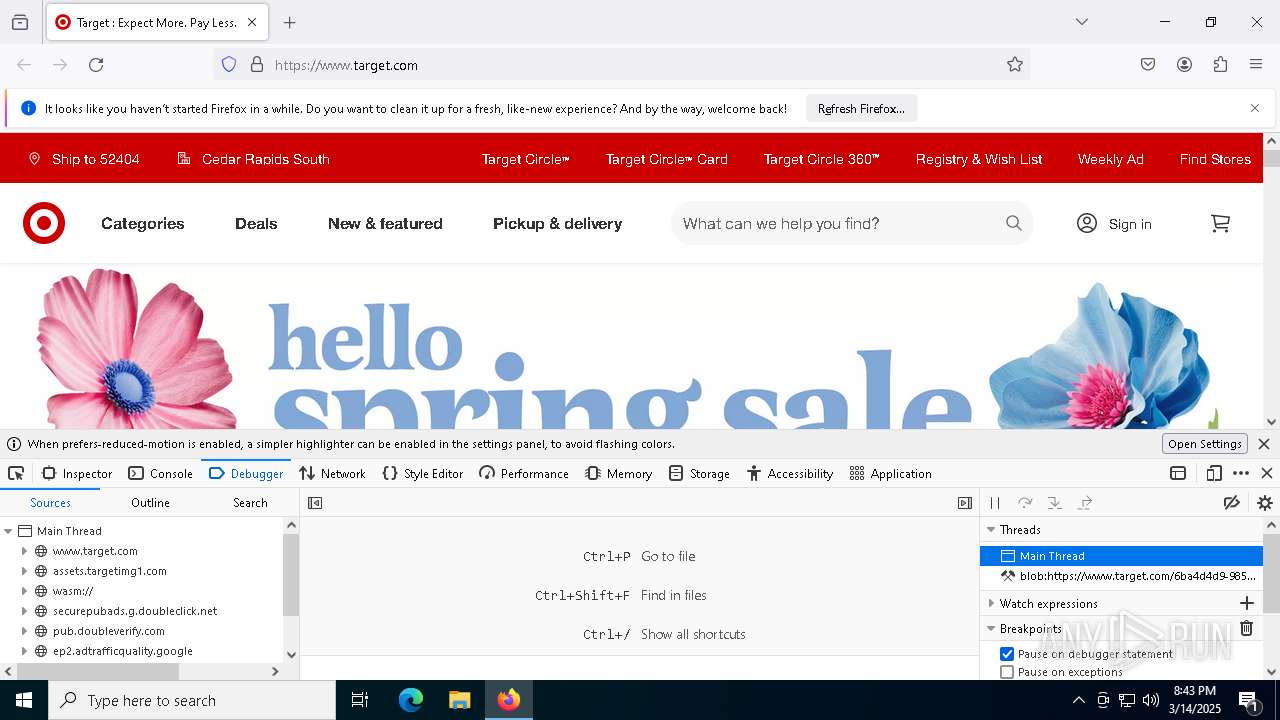Switch to the Performance panel

(x=524, y=474)
